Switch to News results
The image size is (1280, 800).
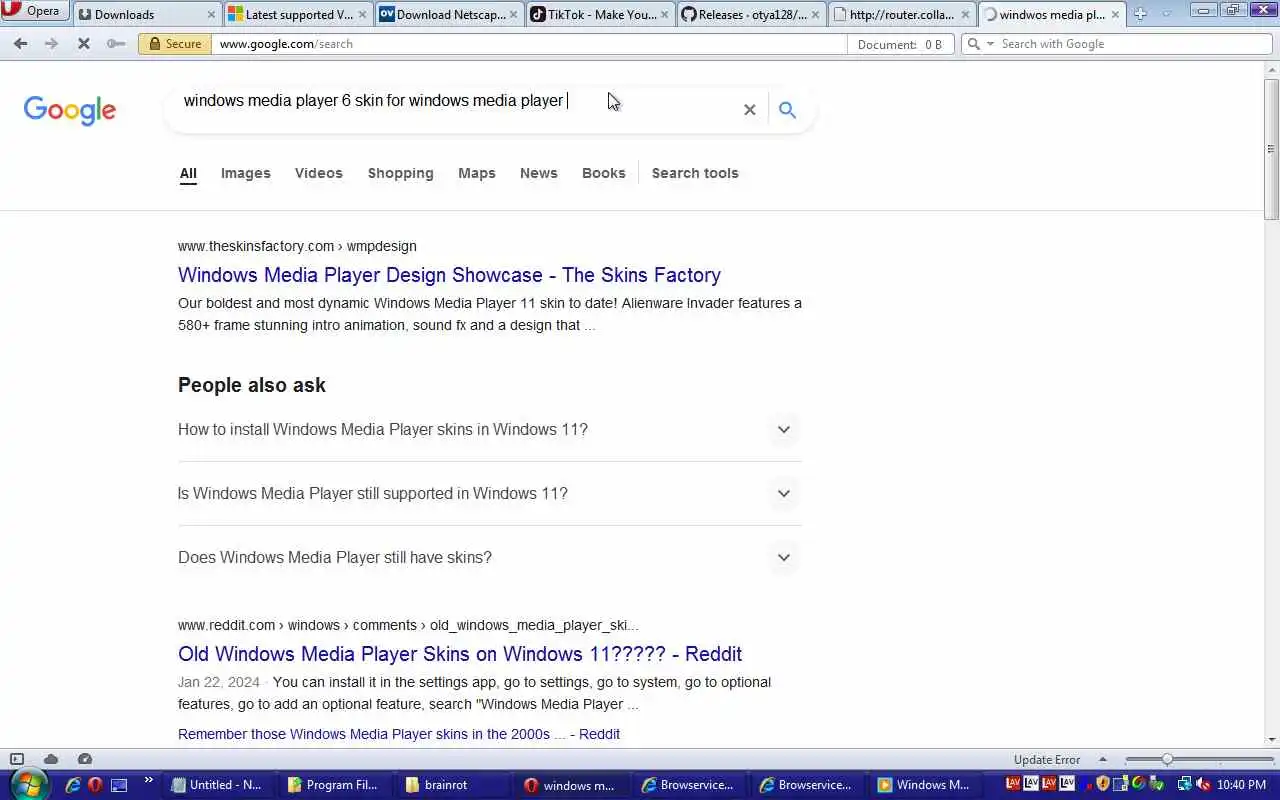pos(539,173)
